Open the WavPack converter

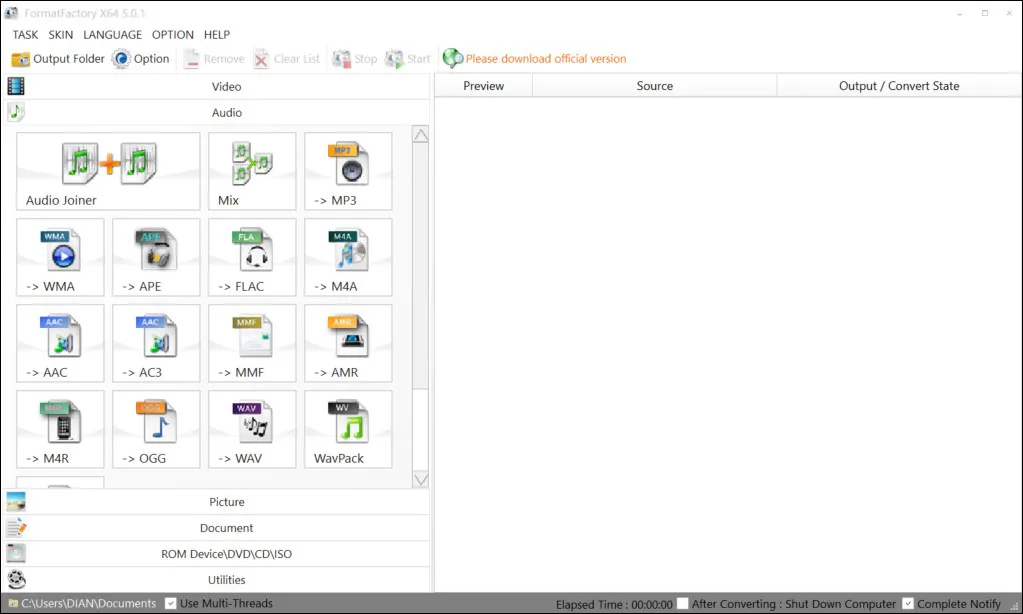[x=348, y=429]
